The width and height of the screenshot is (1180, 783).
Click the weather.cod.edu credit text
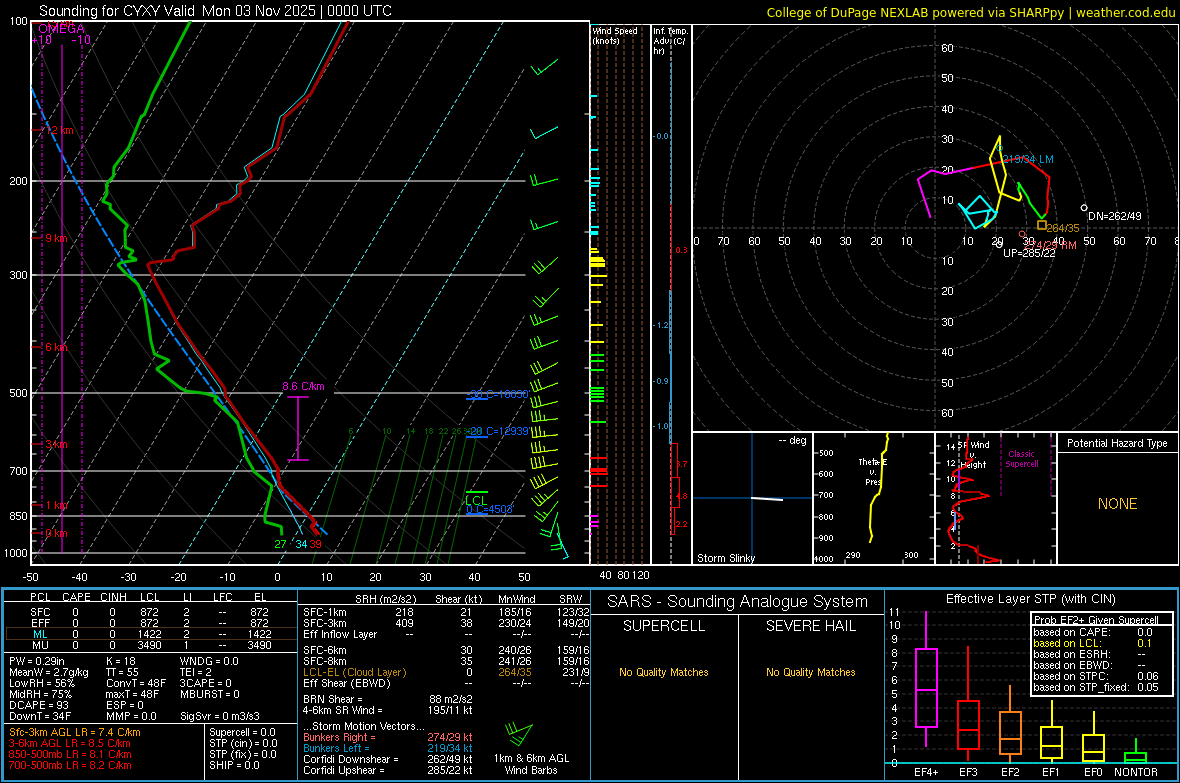1125,12
